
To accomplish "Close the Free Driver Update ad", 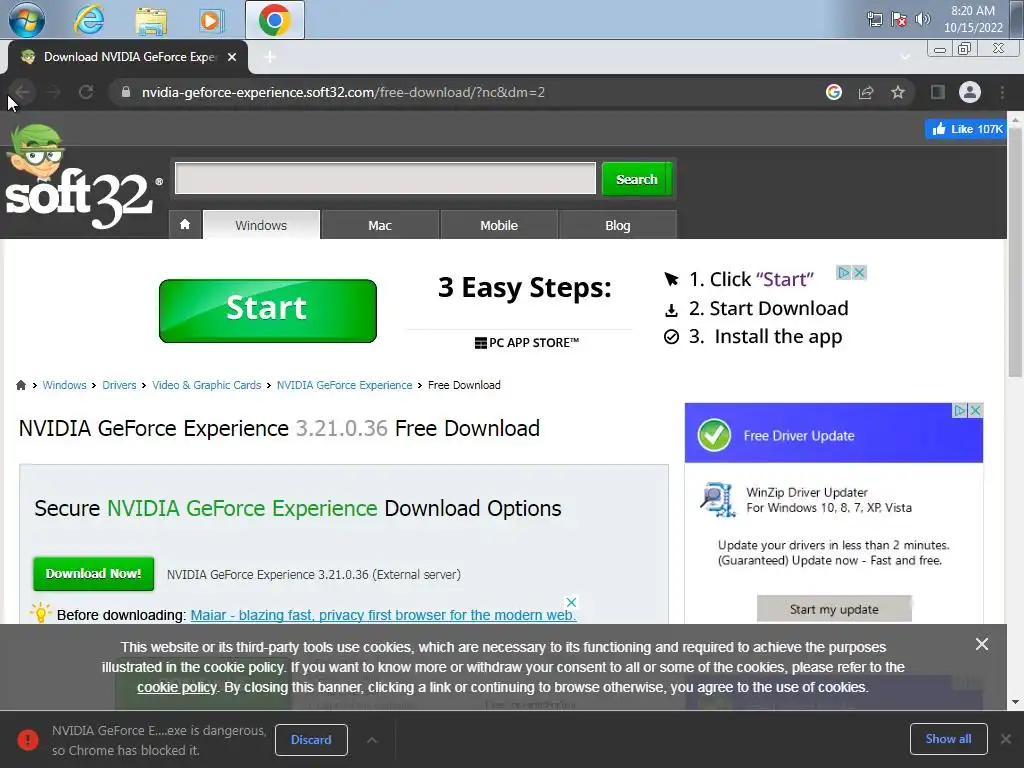I will tap(976, 410).
